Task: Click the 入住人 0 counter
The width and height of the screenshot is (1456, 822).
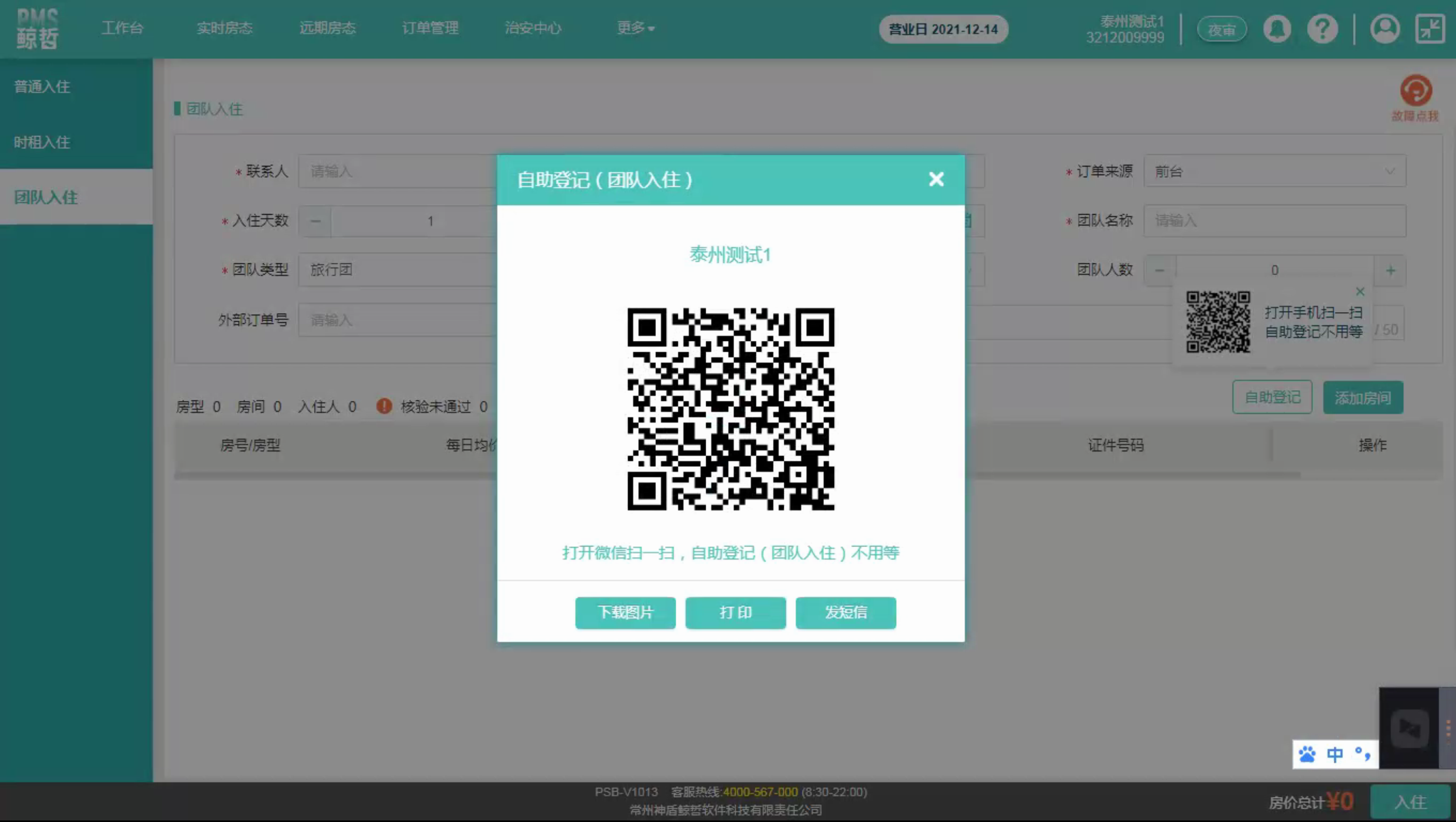Action: (327, 406)
